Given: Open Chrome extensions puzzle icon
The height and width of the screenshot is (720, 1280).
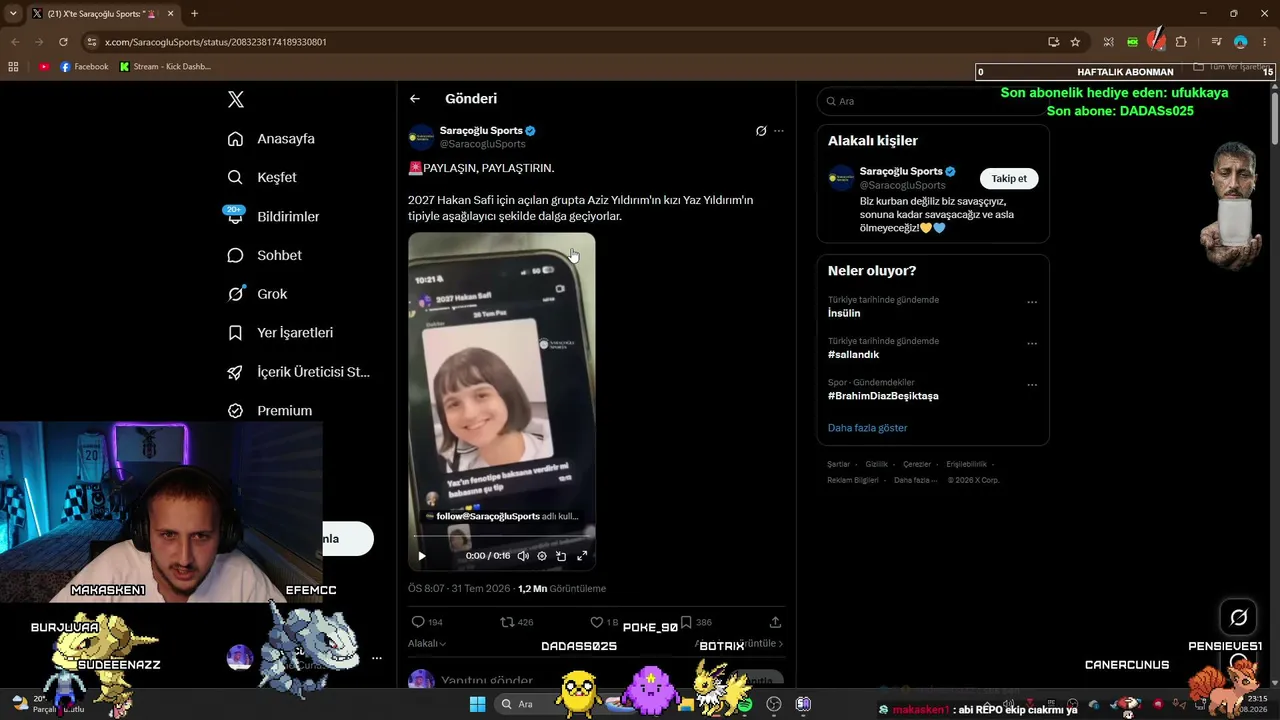Looking at the screenshot, I should (x=1181, y=42).
